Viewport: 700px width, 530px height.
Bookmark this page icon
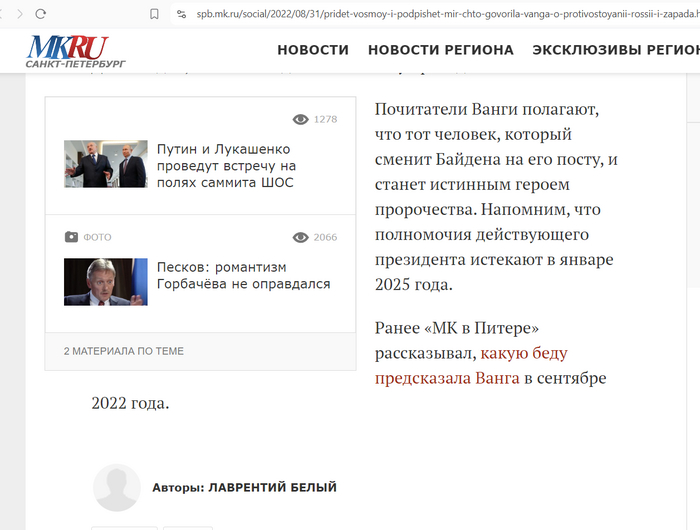(154, 14)
